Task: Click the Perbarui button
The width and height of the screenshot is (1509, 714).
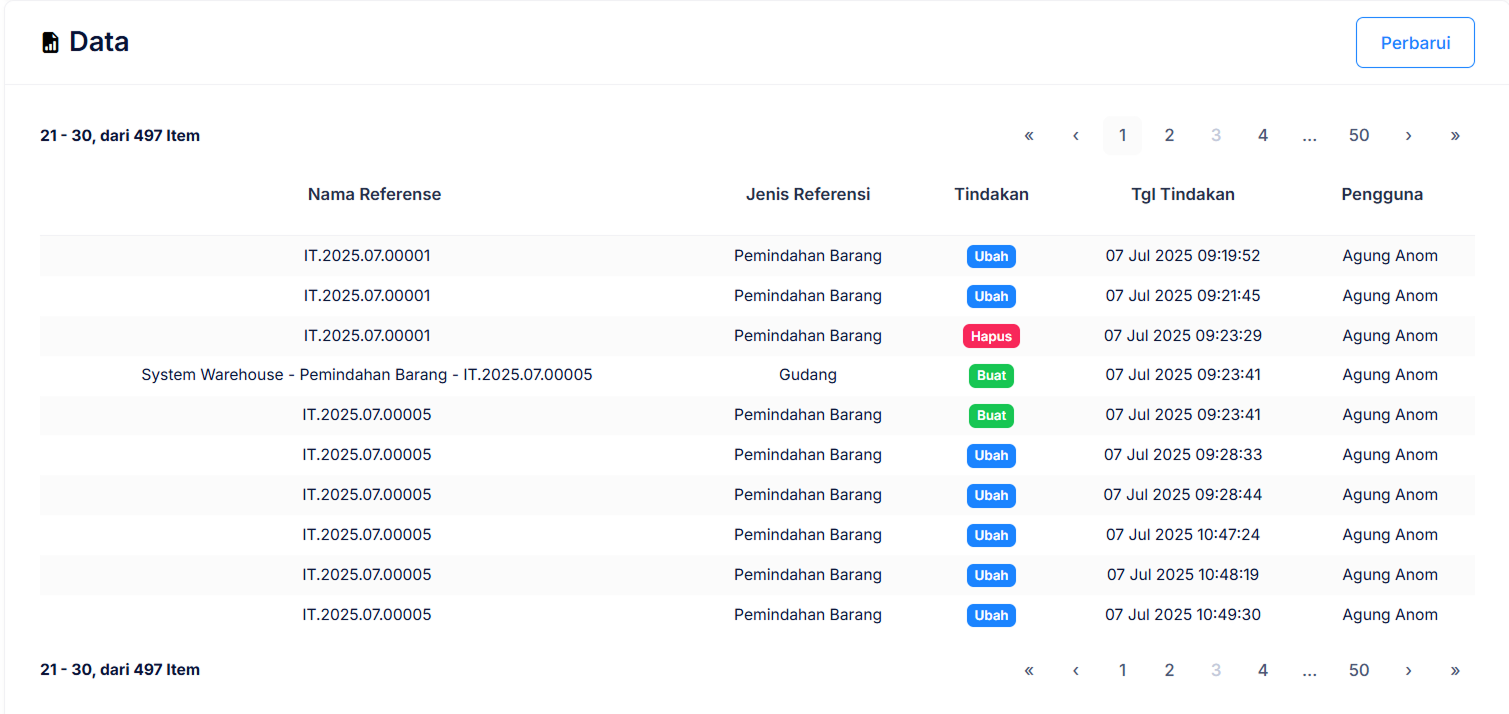Action: point(1414,43)
